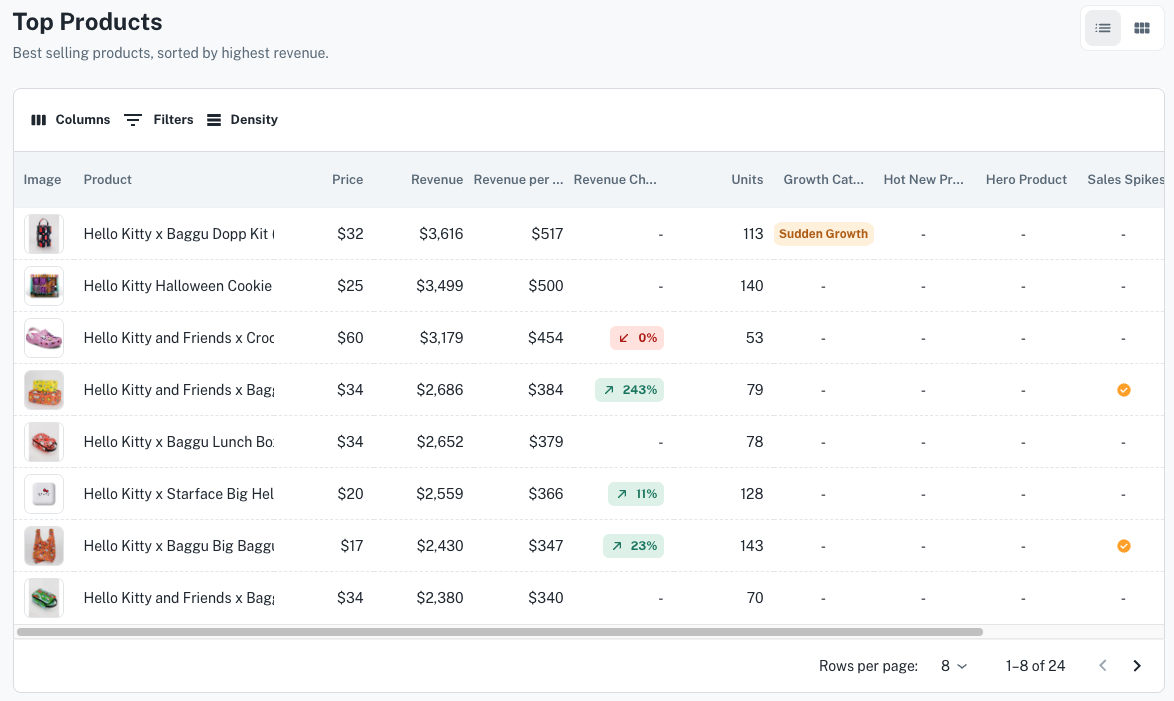Click the Product column header

[x=108, y=180]
